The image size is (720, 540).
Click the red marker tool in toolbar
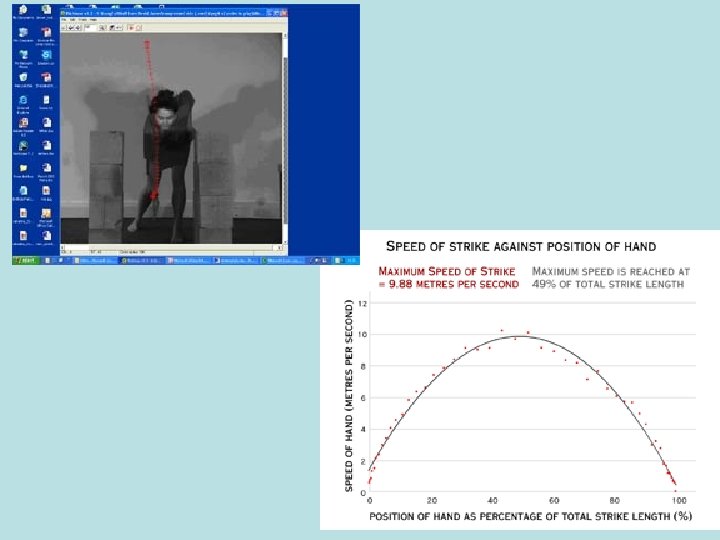(131, 28)
